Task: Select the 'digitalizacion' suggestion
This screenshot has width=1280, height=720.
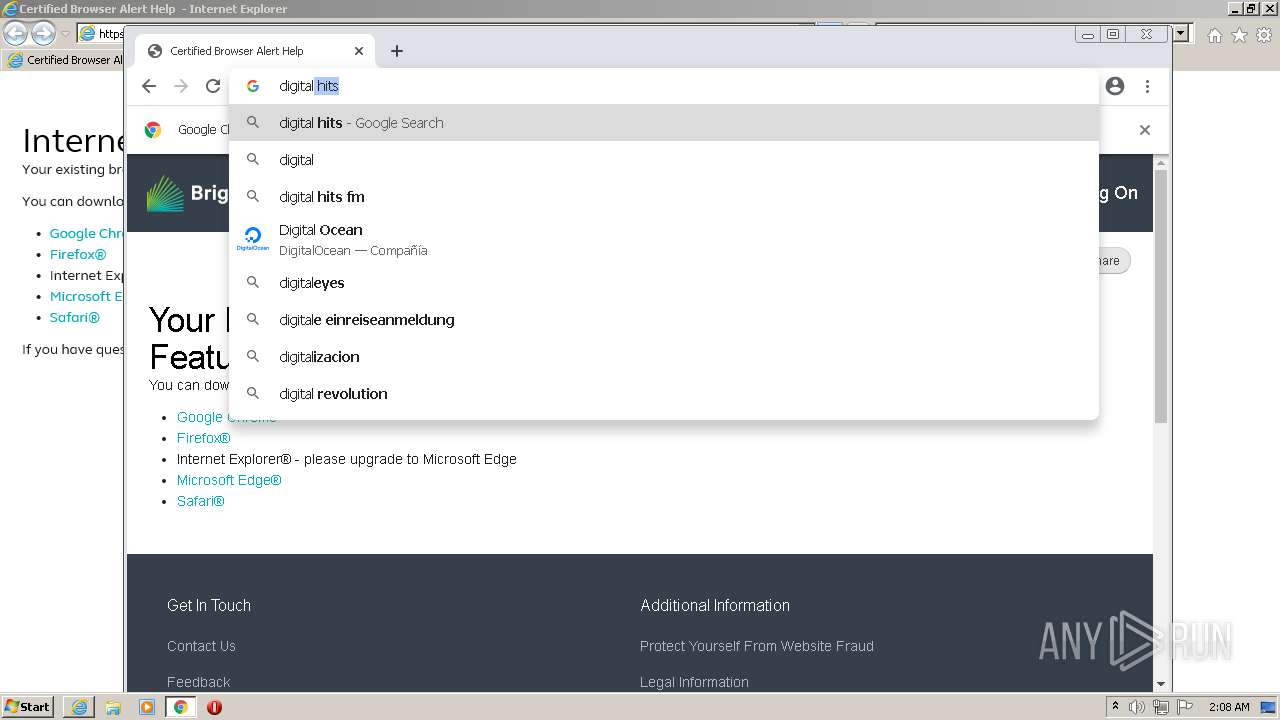Action: pos(664,357)
